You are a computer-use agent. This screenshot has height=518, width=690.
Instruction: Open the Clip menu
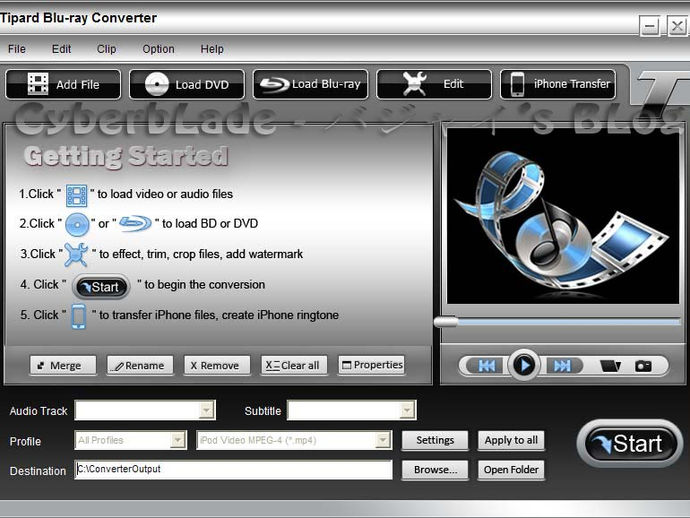click(106, 49)
